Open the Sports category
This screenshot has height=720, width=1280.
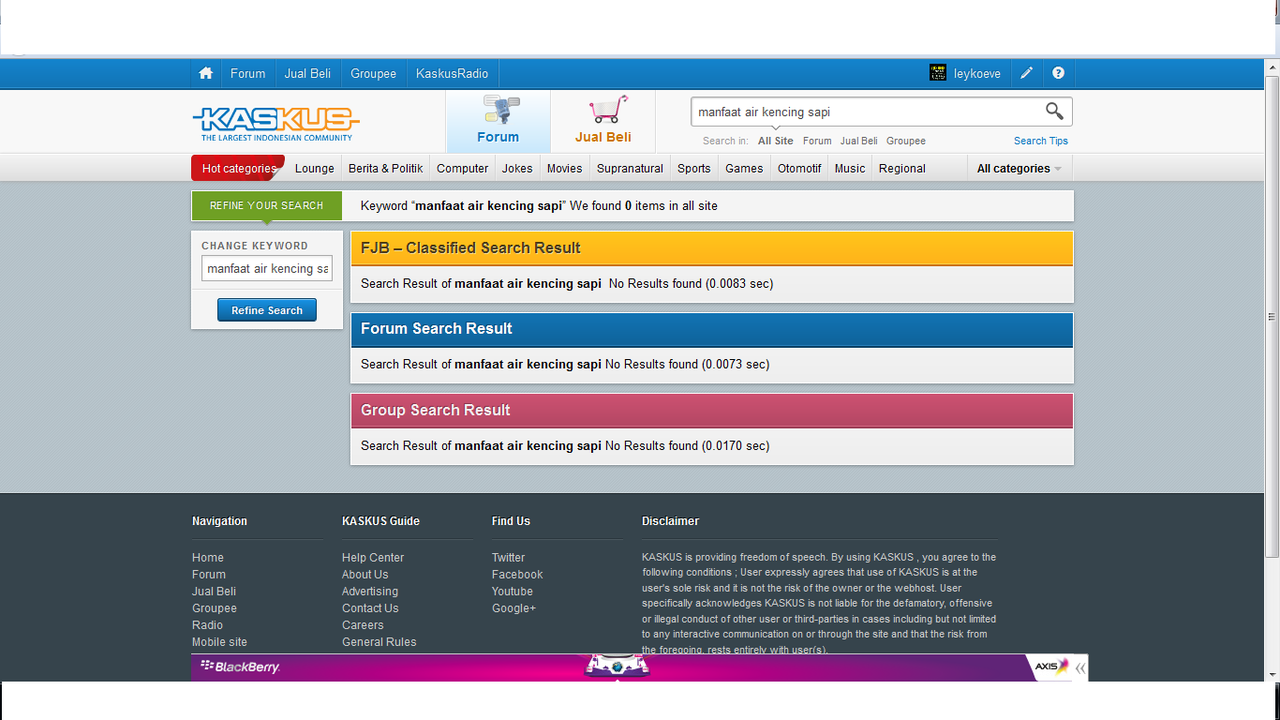[694, 168]
